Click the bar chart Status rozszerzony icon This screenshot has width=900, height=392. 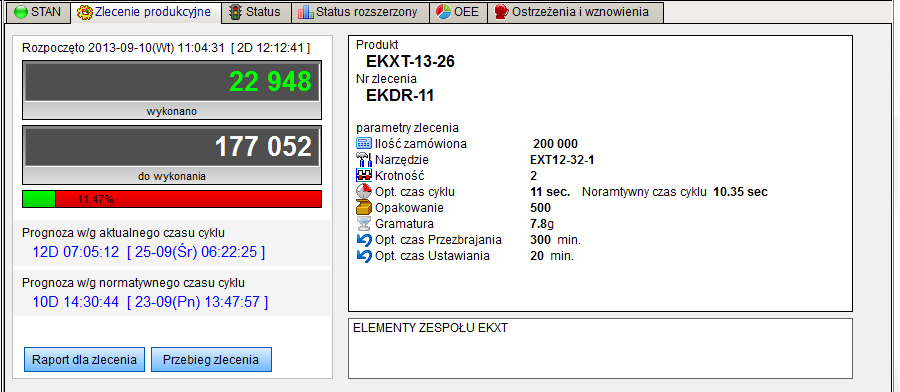tap(305, 12)
